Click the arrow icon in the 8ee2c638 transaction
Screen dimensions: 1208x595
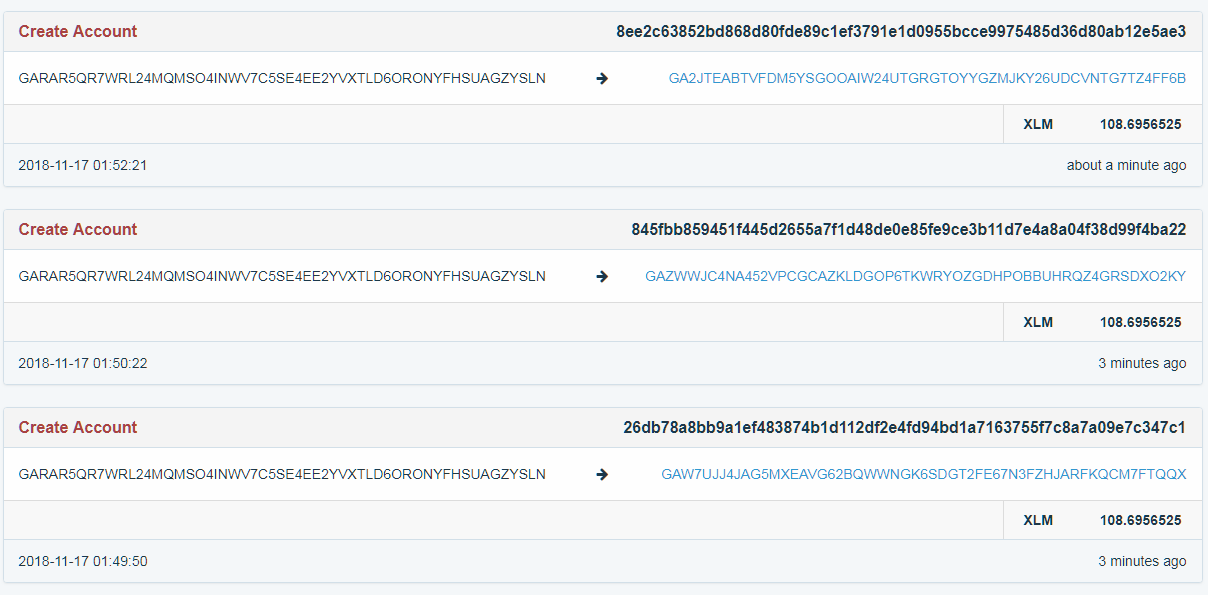[602, 78]
